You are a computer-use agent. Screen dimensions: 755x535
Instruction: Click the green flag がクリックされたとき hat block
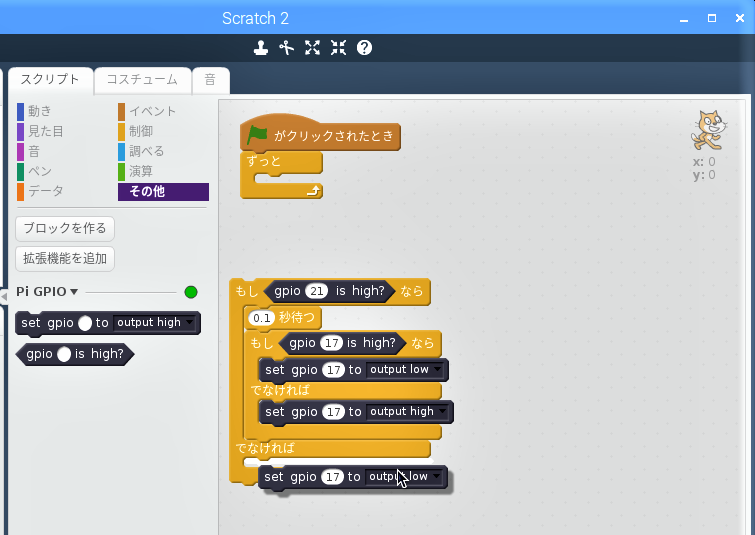(320, 135)
